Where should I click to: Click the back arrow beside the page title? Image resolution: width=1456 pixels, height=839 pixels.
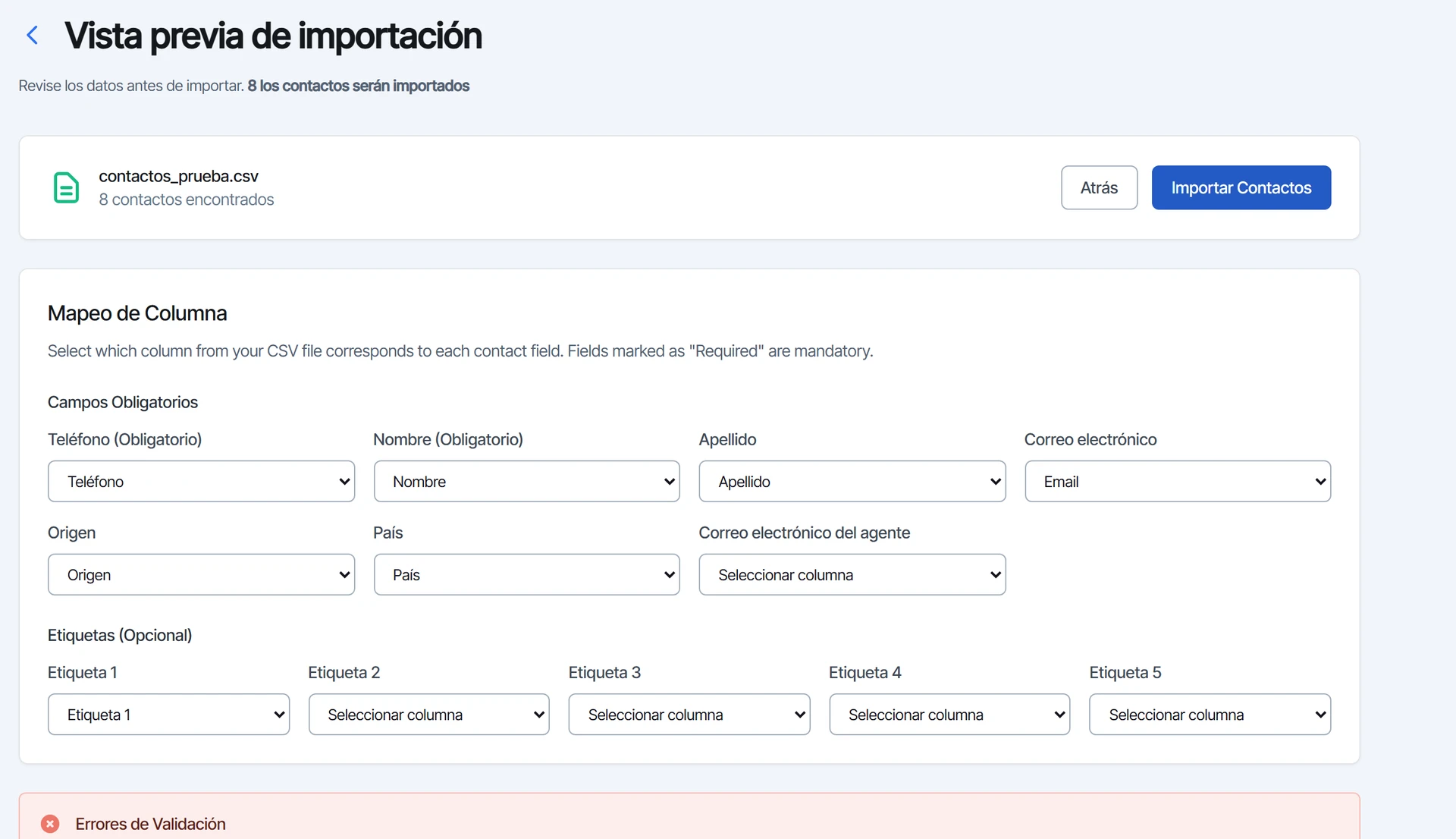pos(33,36)
